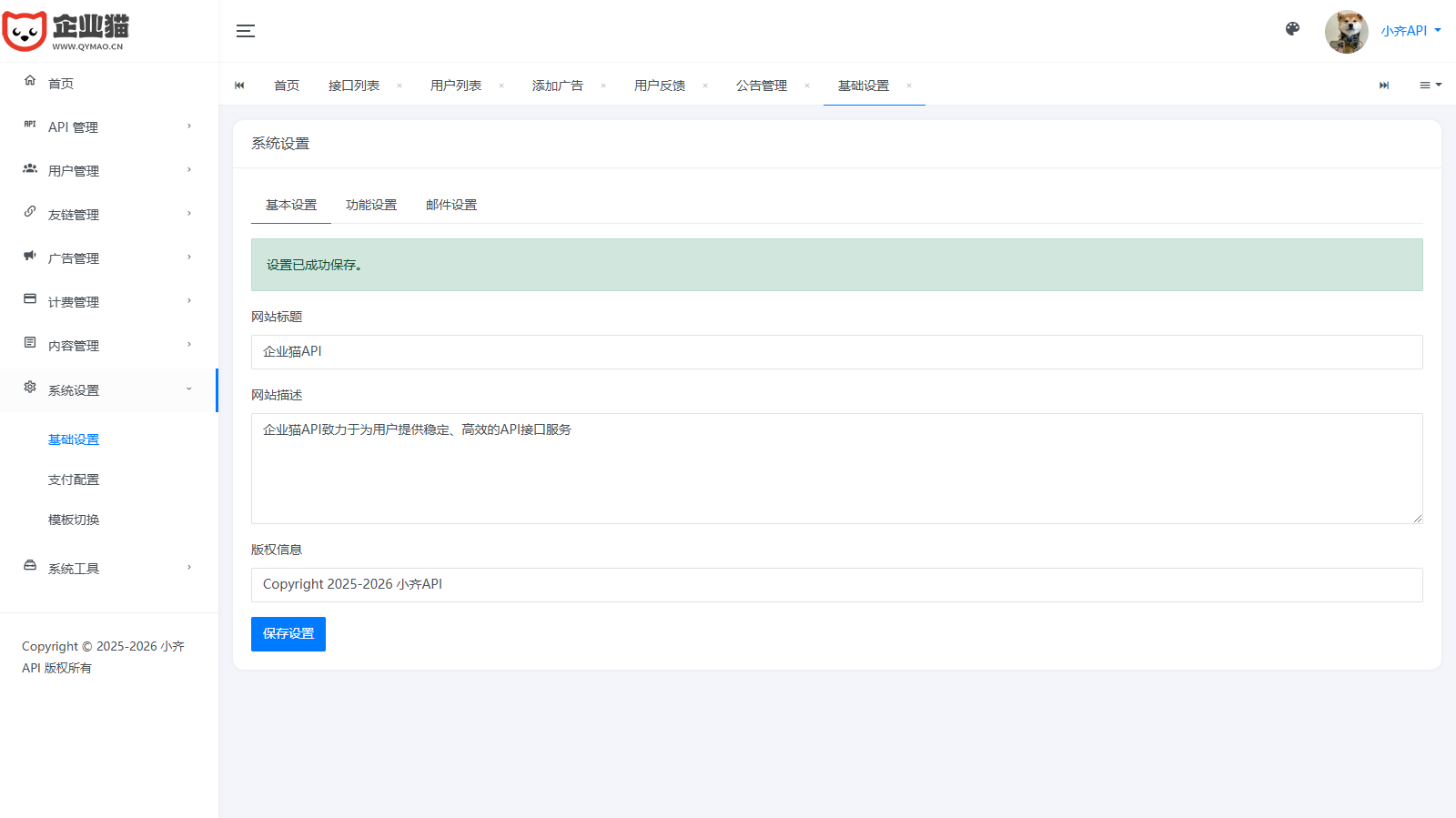Screen dimensions: 1456x818
Task: Collapse the 系统设置 sidebar menu
Action: (108, 389)
